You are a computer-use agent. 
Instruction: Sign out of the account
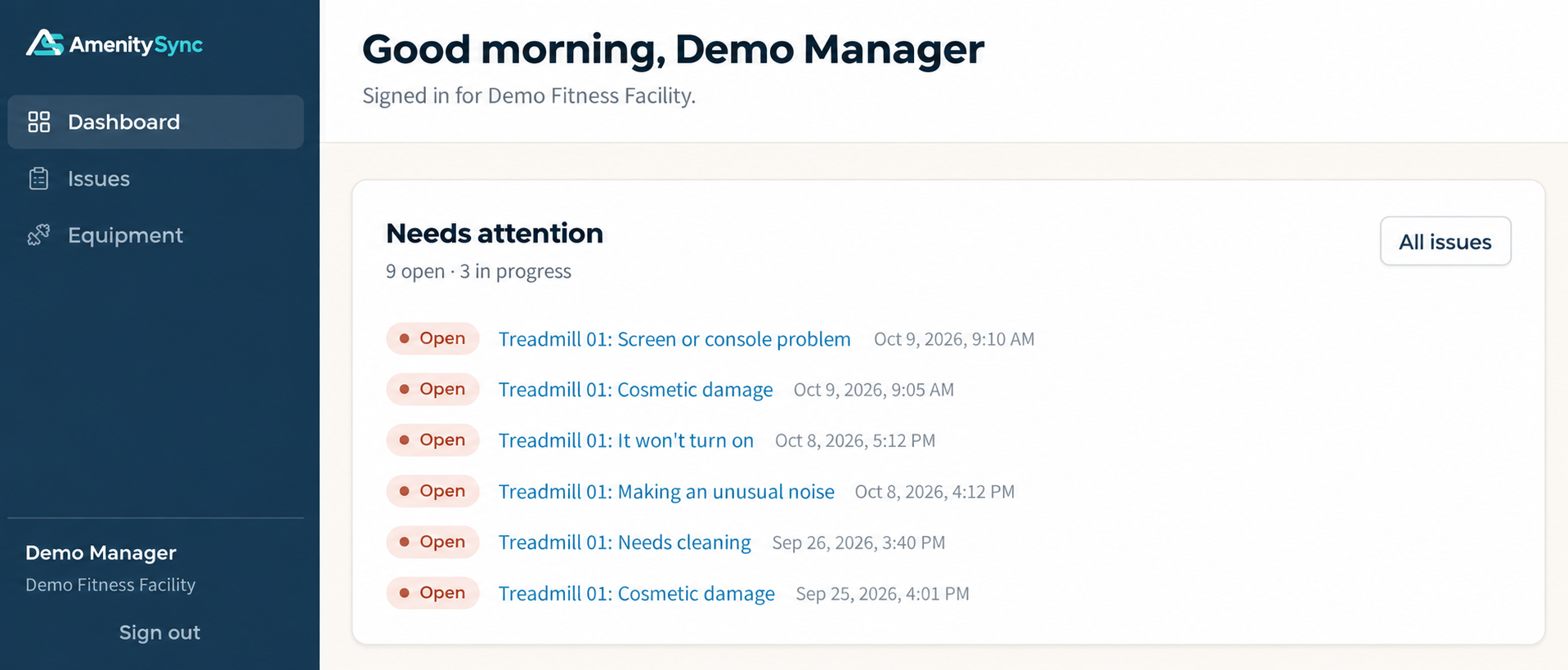(159, 632)
